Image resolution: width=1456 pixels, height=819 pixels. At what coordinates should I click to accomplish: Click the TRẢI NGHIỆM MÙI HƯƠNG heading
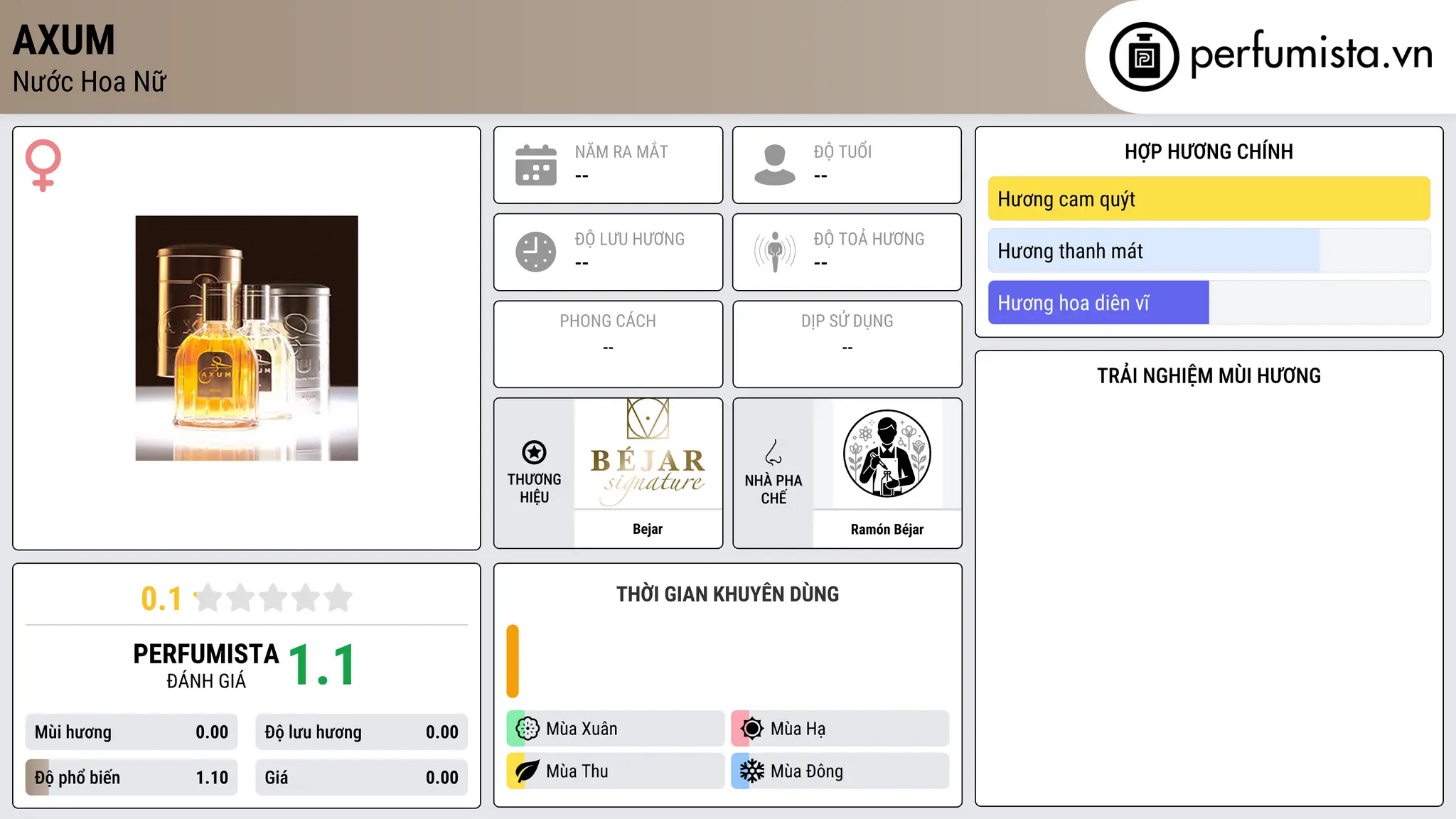coord(1209,376)
